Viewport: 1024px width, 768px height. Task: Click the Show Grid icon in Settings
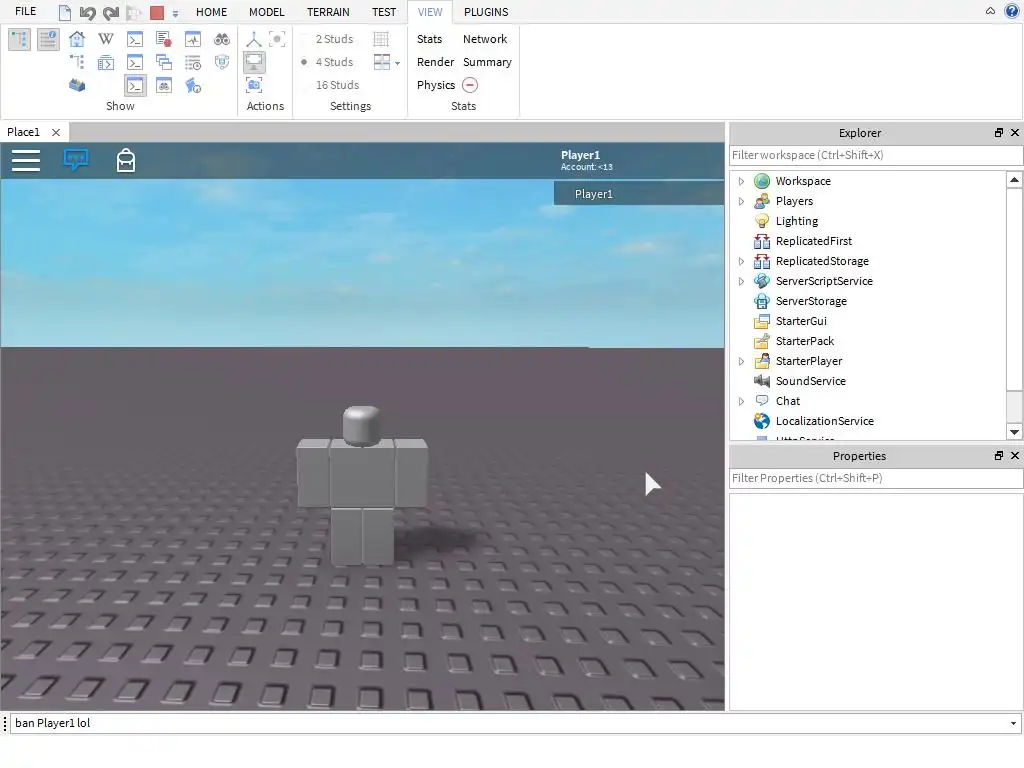(381, 39)
